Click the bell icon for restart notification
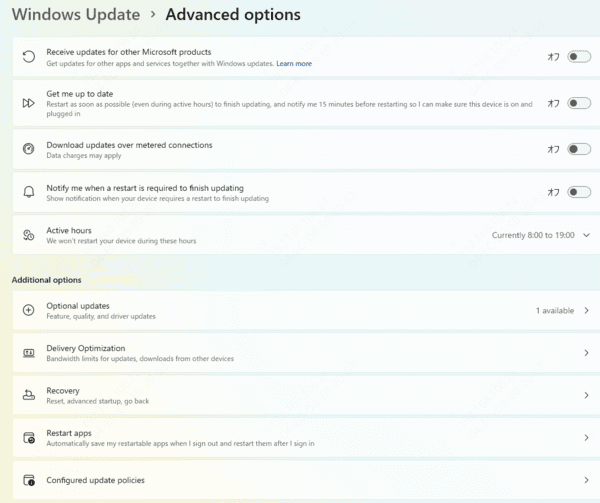Screen dimensions: 600x503 (29, 192)
